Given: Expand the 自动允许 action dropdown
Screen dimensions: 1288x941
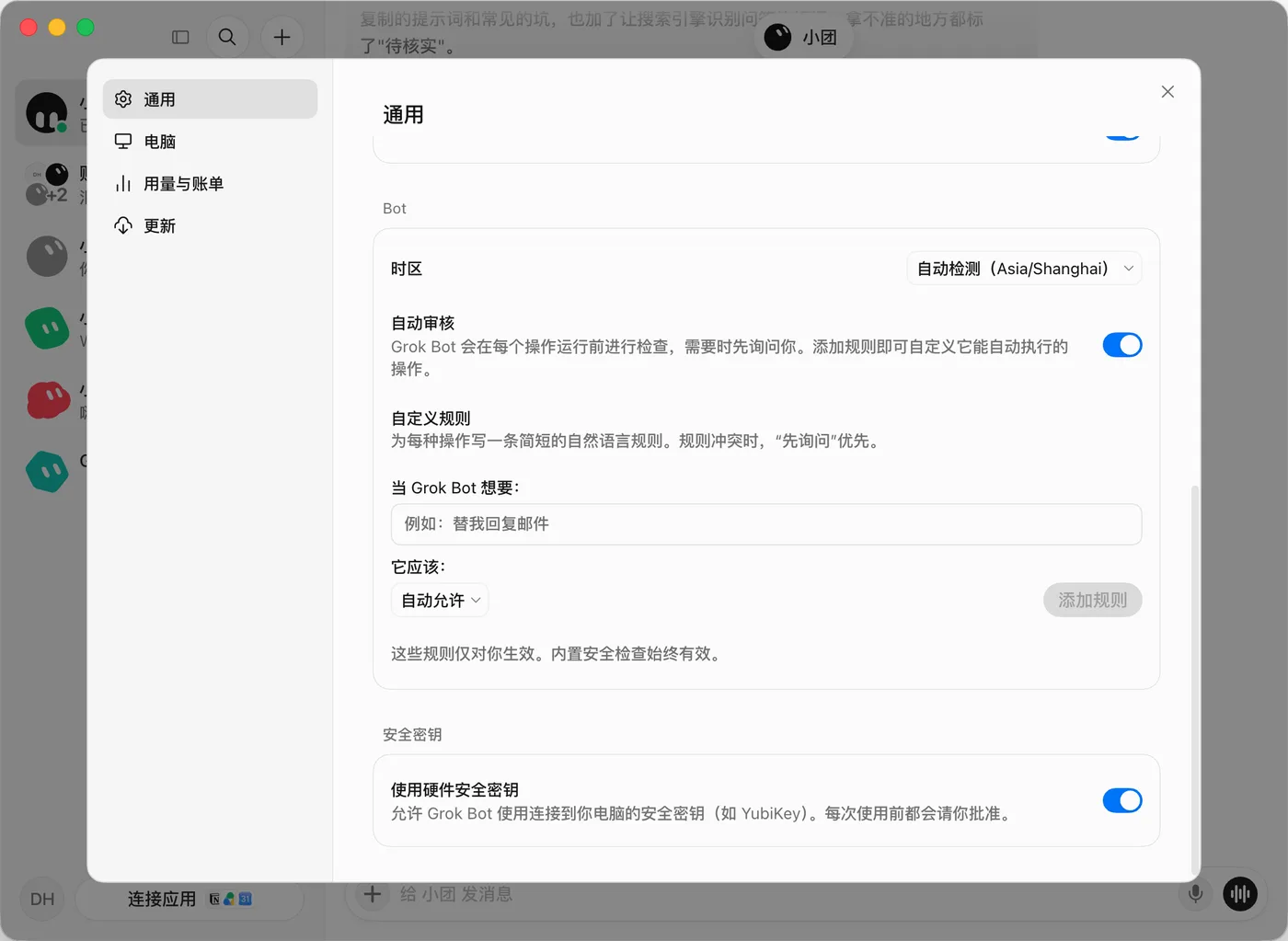Looking at the screenshot, I should (x=440, y=601).
